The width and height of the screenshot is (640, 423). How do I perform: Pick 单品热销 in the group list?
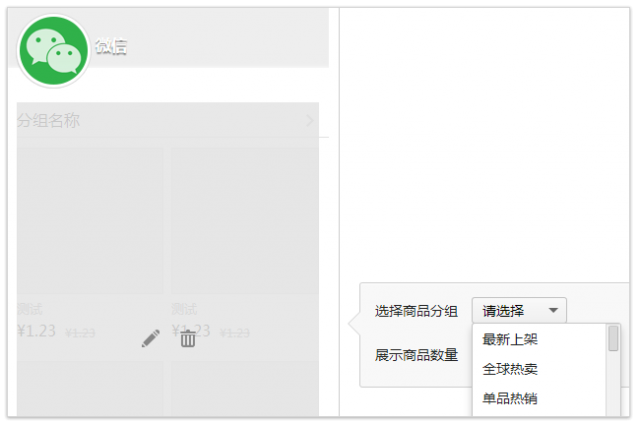click(x=510, y=398)
